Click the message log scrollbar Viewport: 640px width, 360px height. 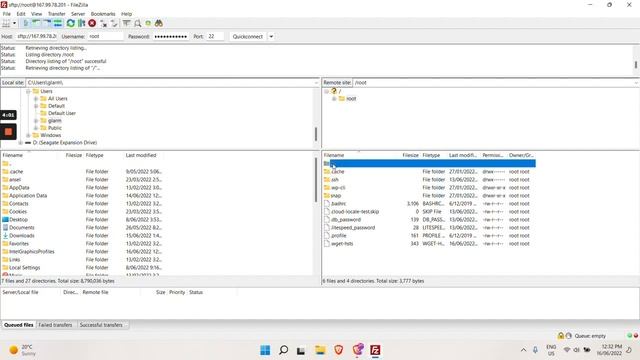click(636, 64)
